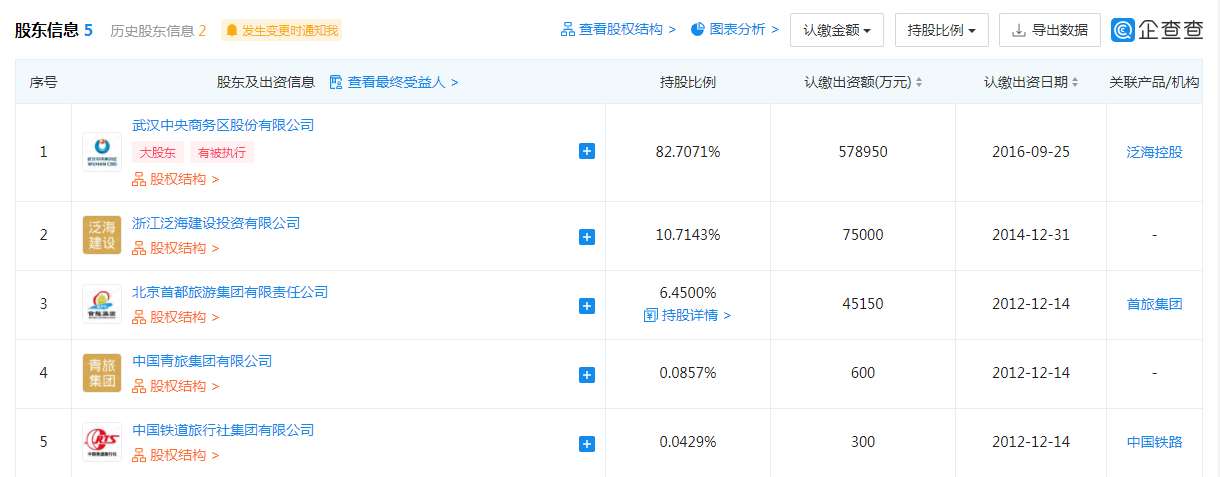Sort by 认缴出资日期 column arrows
The width and height of the screenshot is (1220, 477).
click(x=1075, y=83)
